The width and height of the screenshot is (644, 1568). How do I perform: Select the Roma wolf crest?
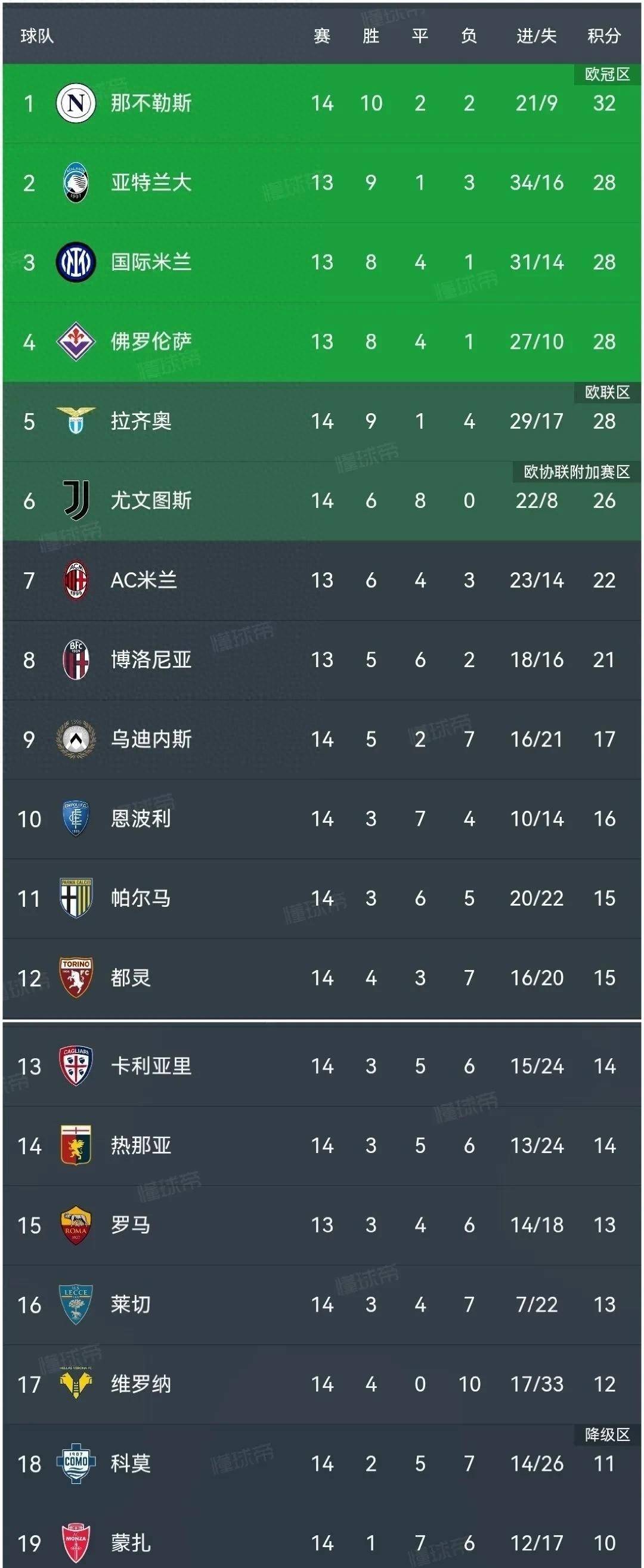(x=76, y=1225)
